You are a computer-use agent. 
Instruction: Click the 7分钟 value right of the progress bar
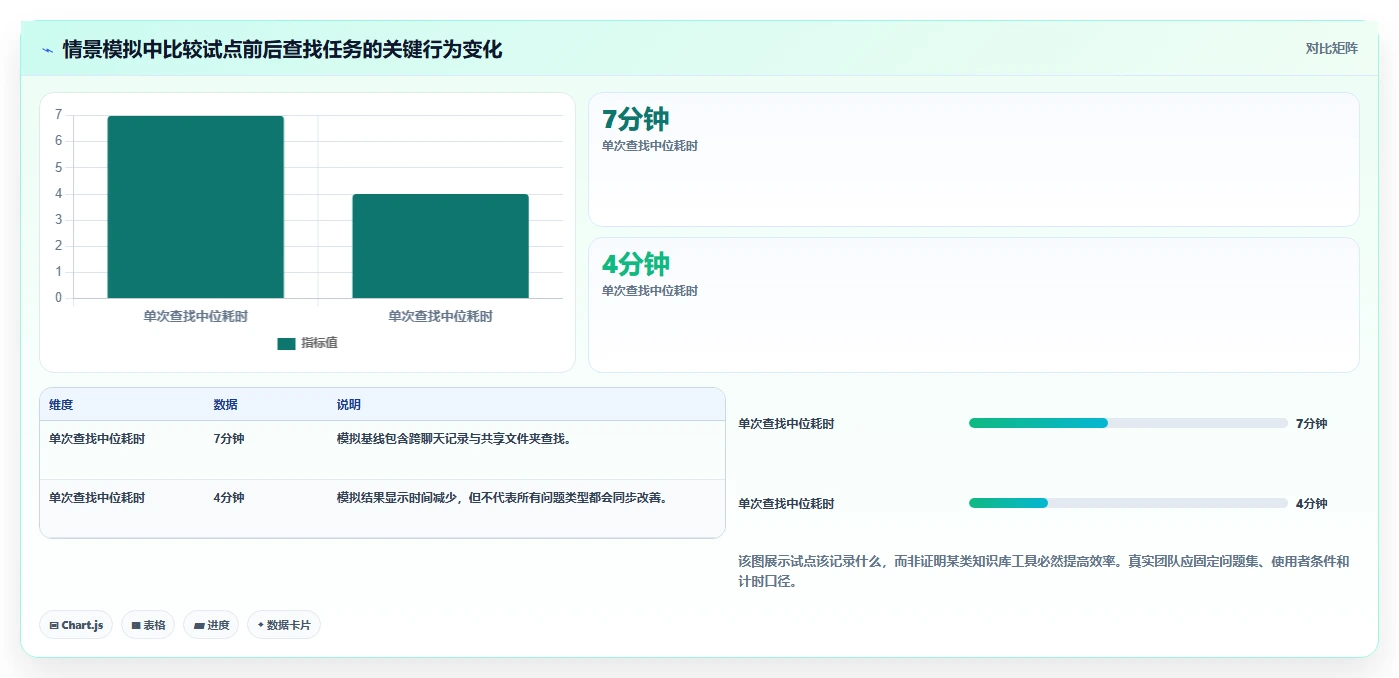point(1312,424)
